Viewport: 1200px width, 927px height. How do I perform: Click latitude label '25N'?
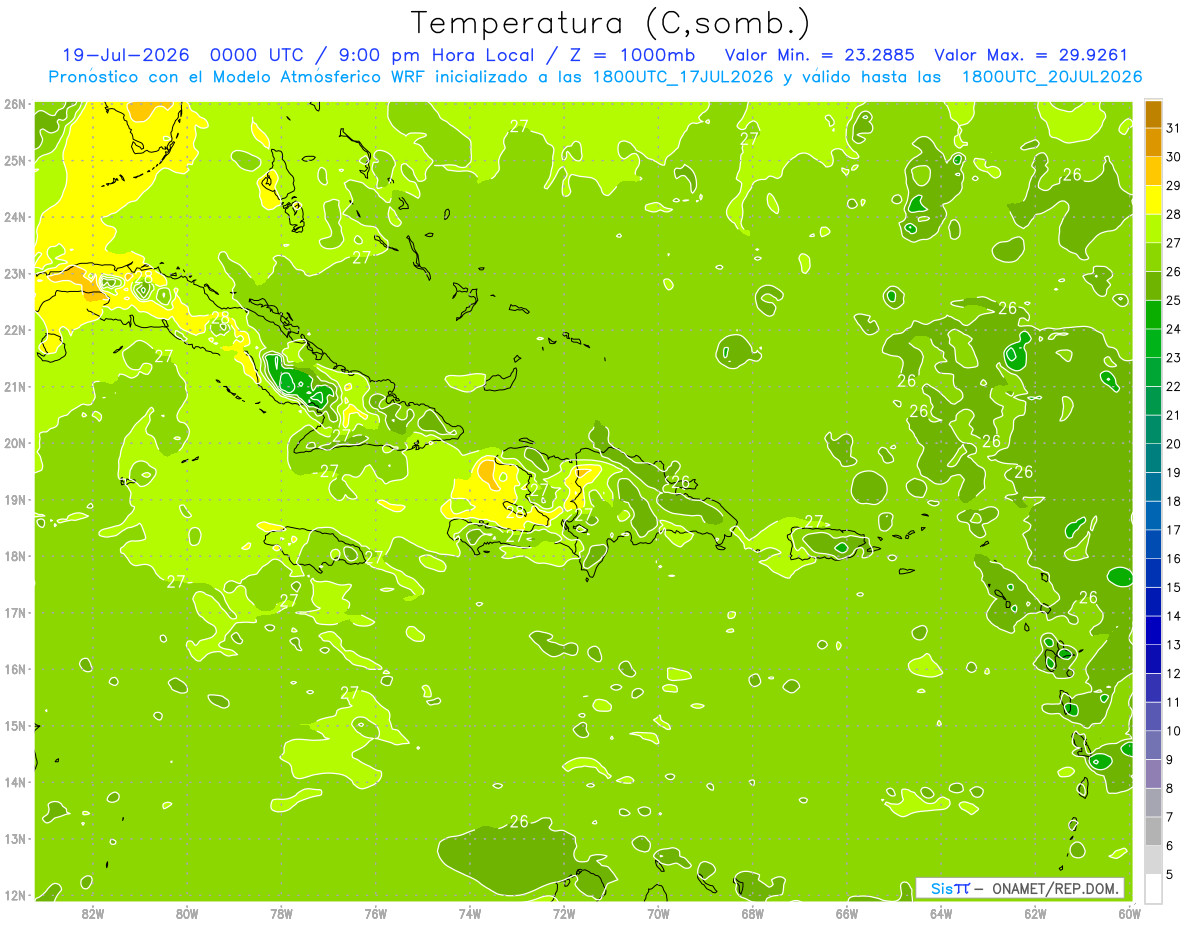tap(15, 160)
